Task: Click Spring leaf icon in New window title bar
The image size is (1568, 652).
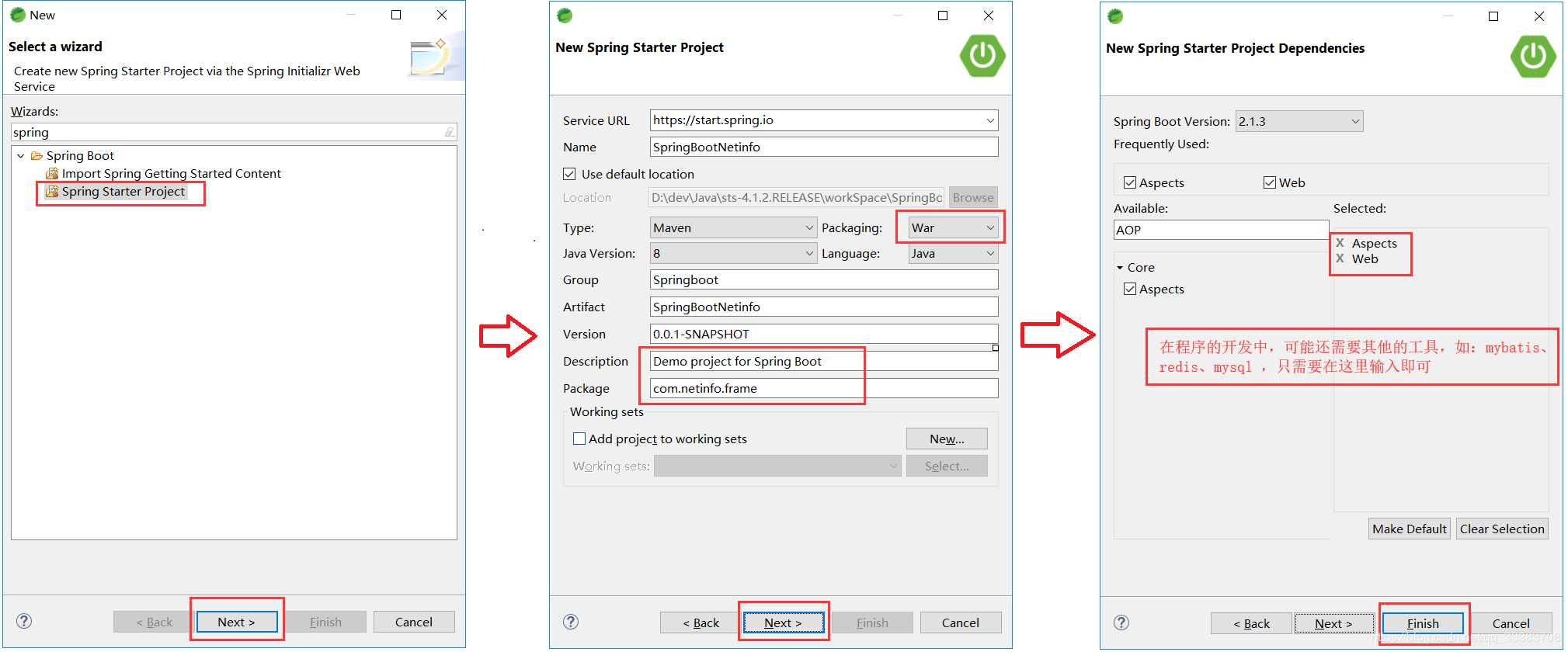Action: 18,15
